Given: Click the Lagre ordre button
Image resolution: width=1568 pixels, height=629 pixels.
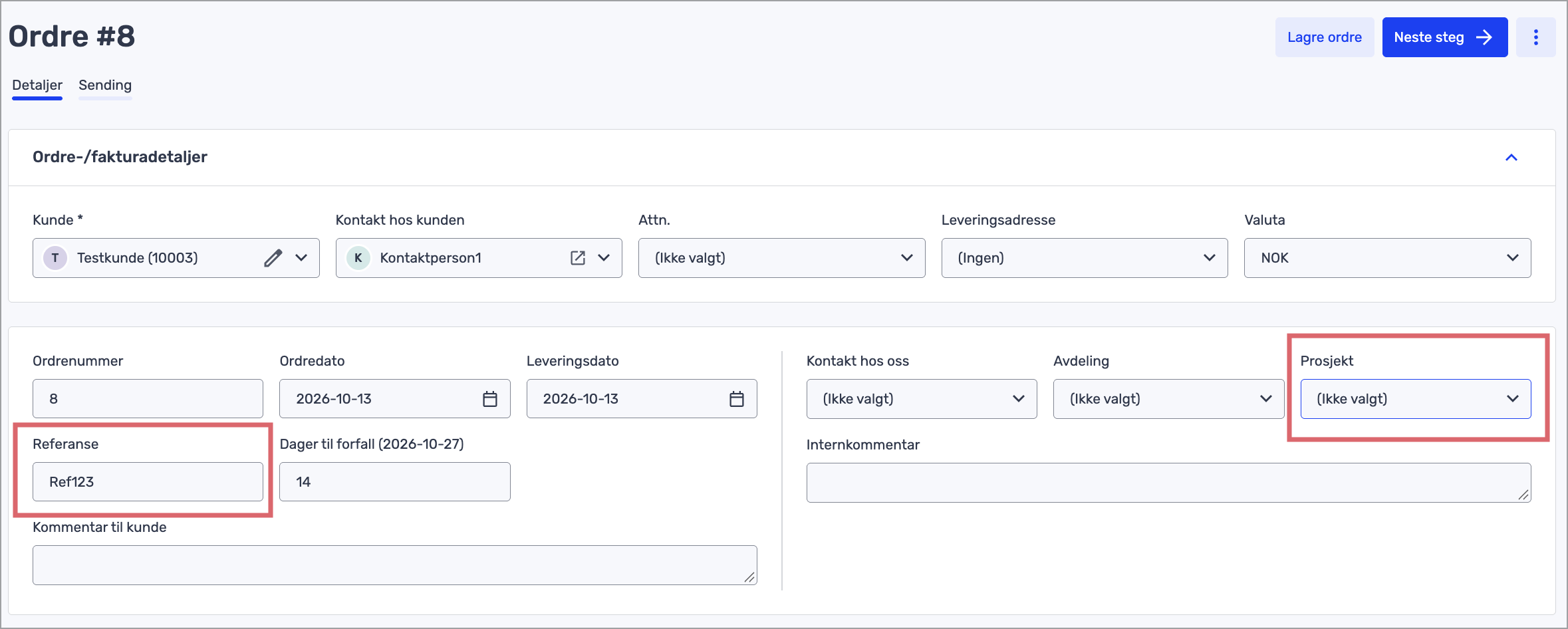Looking at the screenshot, I should point(1325,37).
